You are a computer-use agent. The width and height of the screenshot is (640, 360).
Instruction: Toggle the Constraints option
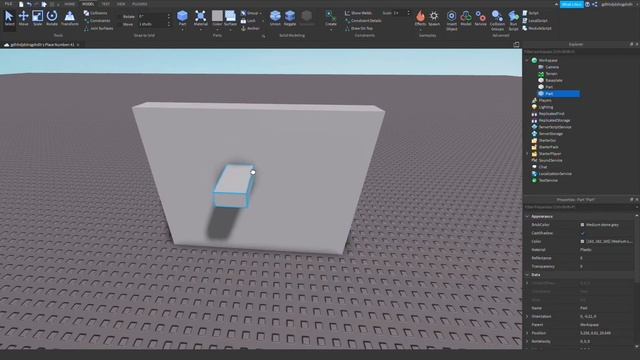tap(97, 20)
